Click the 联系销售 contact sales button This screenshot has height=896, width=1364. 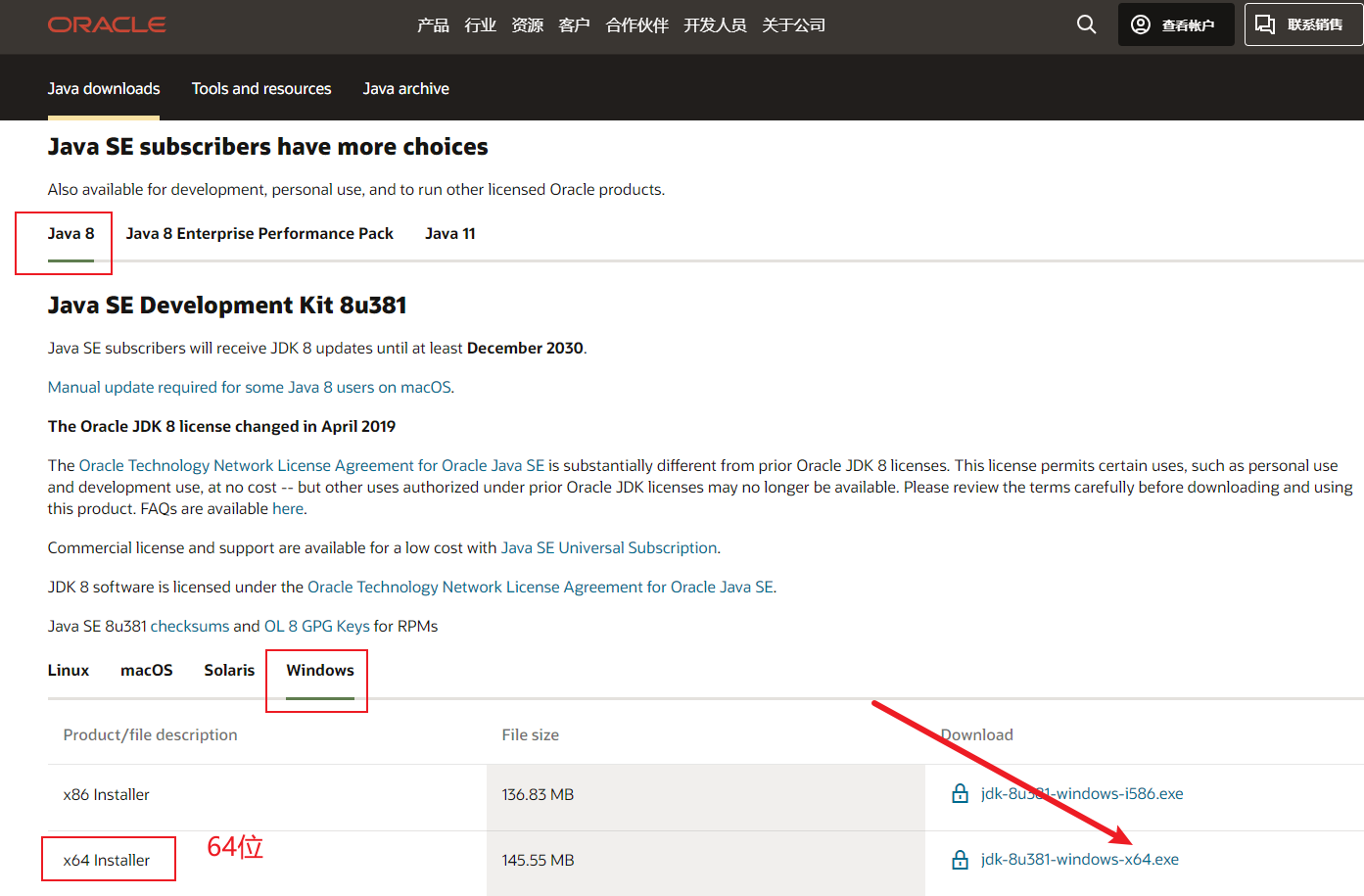1303,24
